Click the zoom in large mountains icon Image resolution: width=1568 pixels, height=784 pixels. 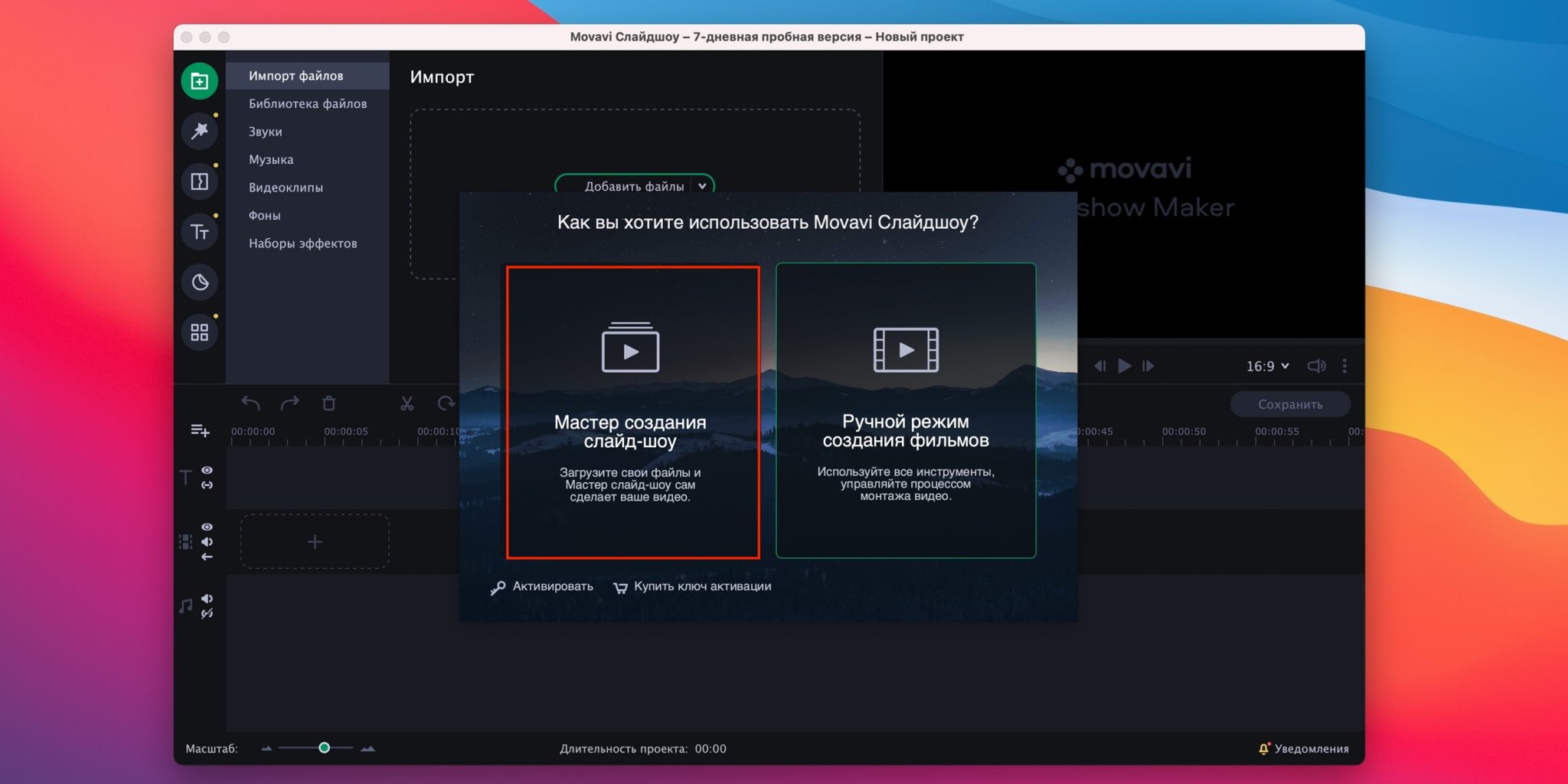pyautogui.click(x=367, y=748)
